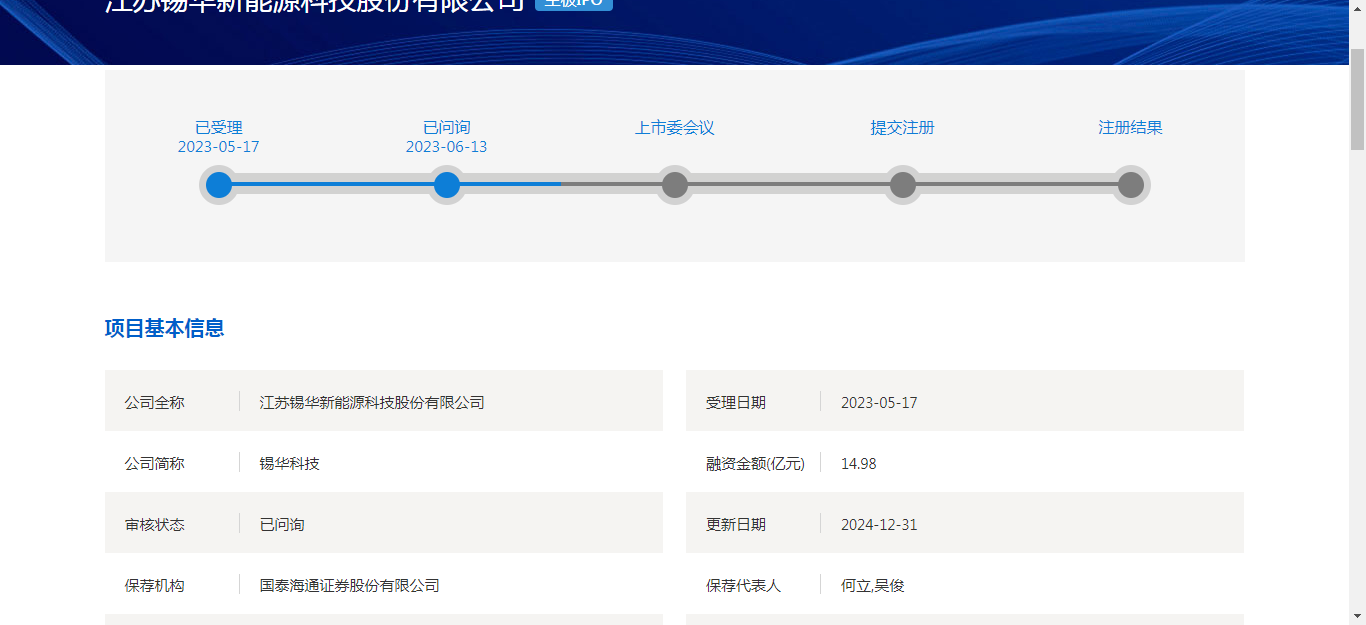Select the 上市委会议 stage label
This screenshot has width=1366, height=625.
(x=675, y=128)
